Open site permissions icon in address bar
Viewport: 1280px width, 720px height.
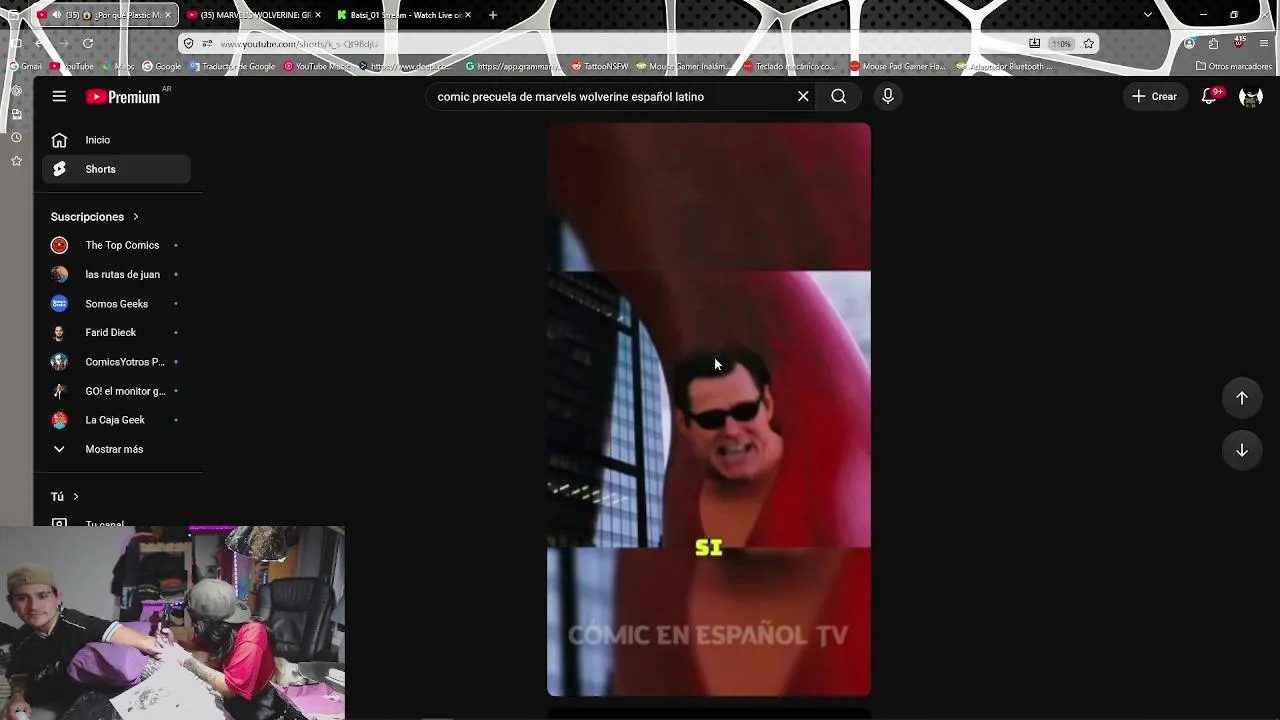point(207,43)
